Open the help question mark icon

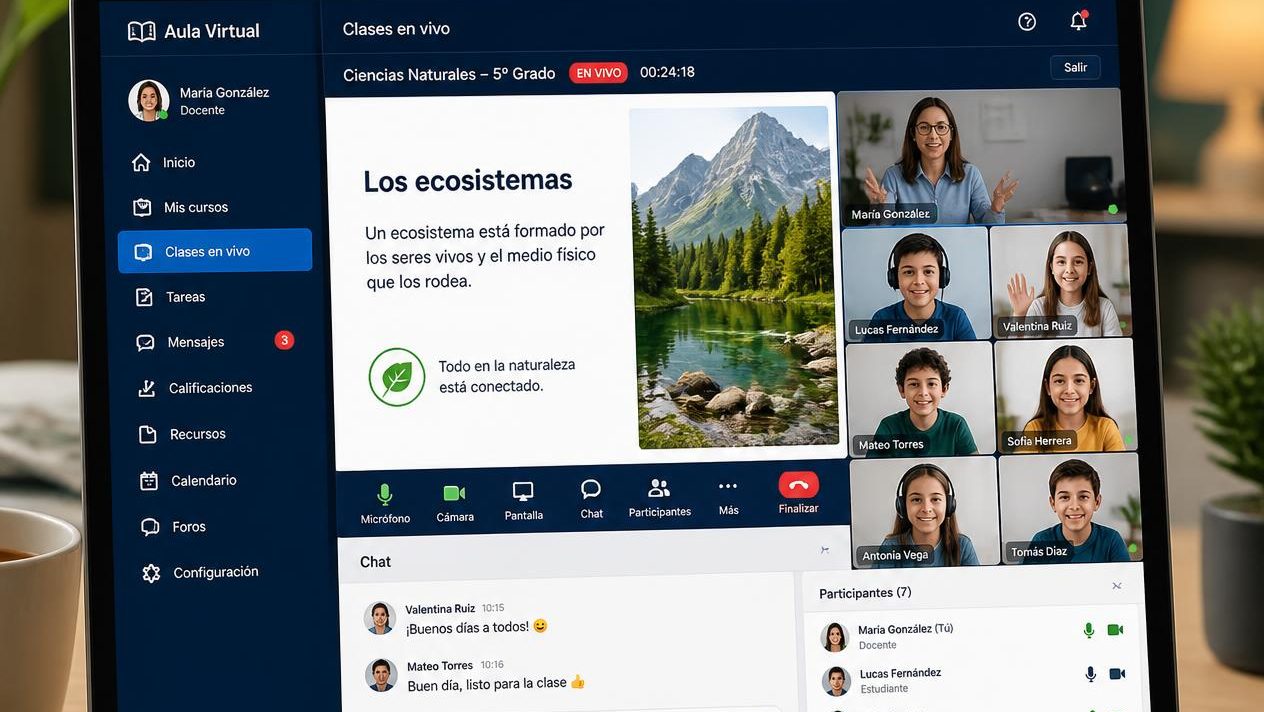click(x=1027, y=22)
